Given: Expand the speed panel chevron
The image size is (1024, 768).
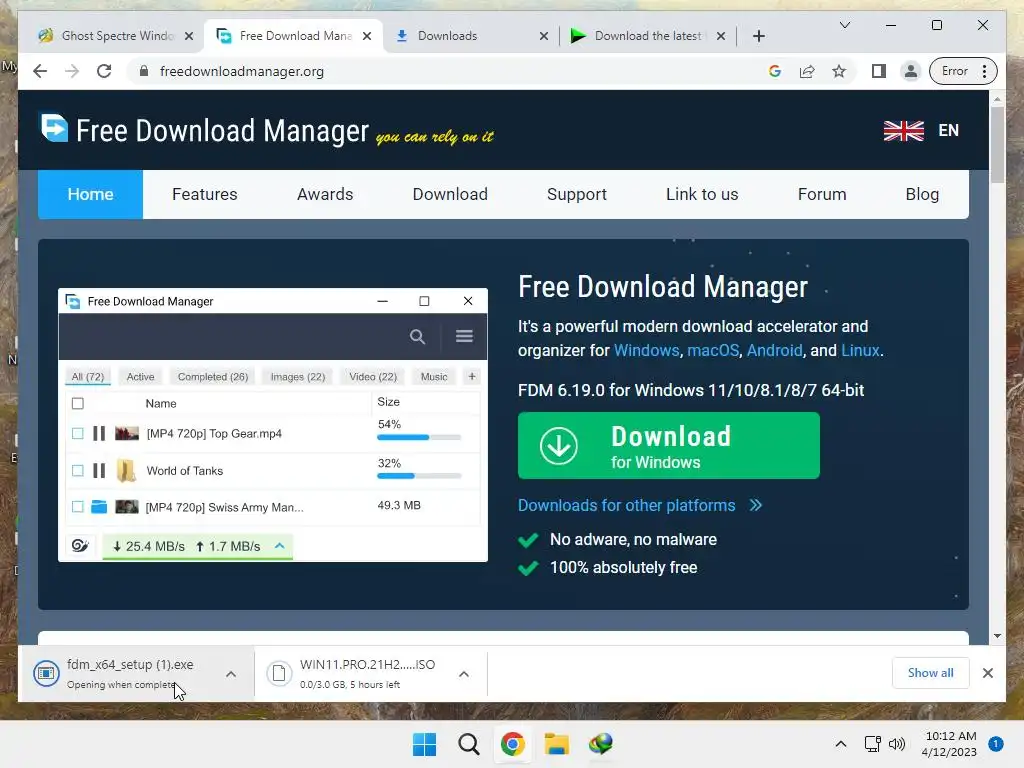Looking at the screenshot, I should (x=280, y=545).
